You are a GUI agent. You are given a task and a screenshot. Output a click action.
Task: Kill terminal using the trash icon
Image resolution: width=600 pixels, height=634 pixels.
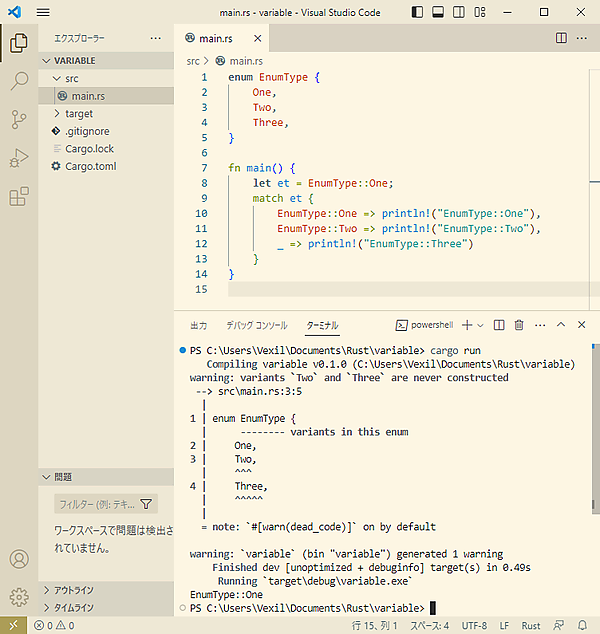tap(519, 325)
